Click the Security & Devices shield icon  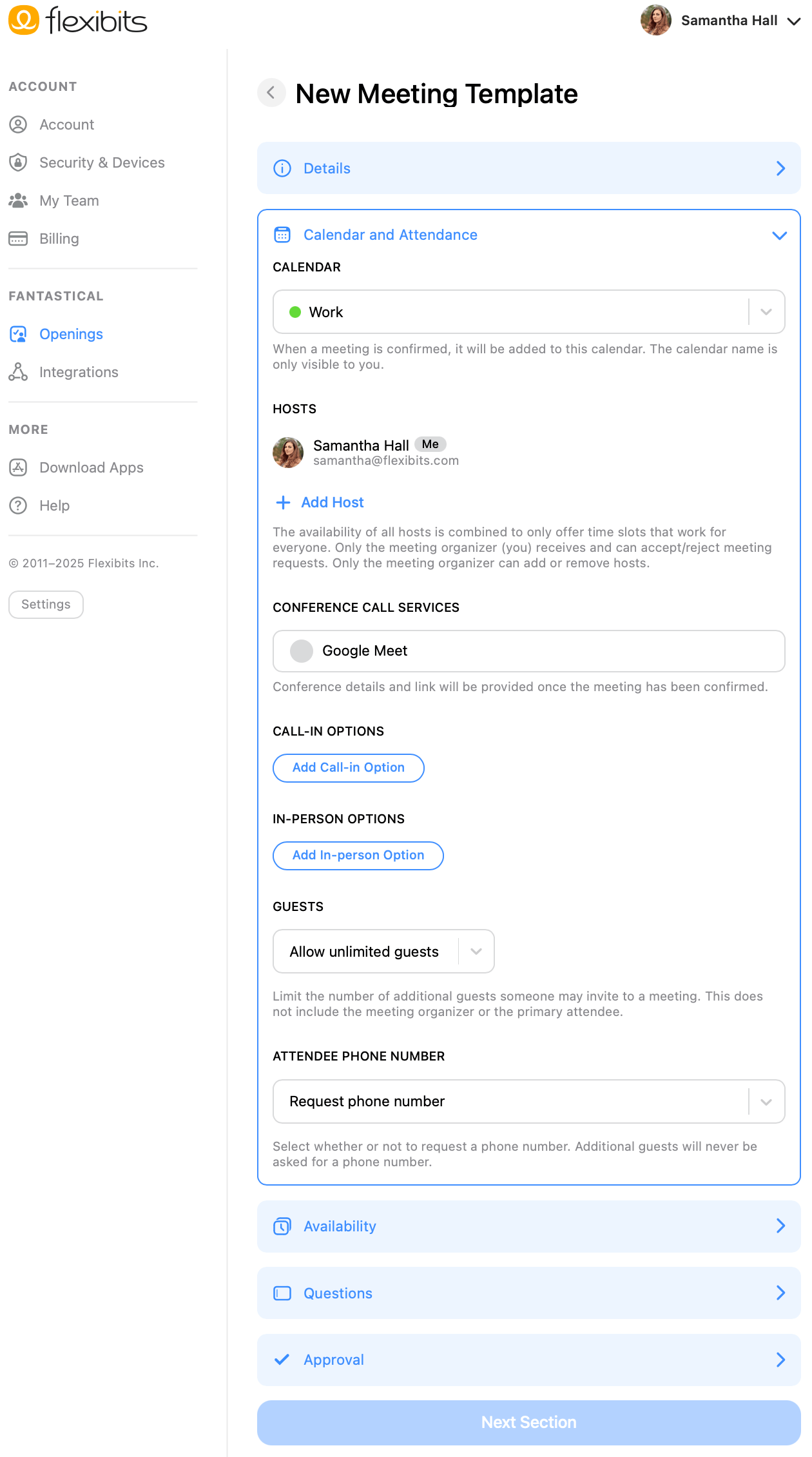tap(18, 162)
